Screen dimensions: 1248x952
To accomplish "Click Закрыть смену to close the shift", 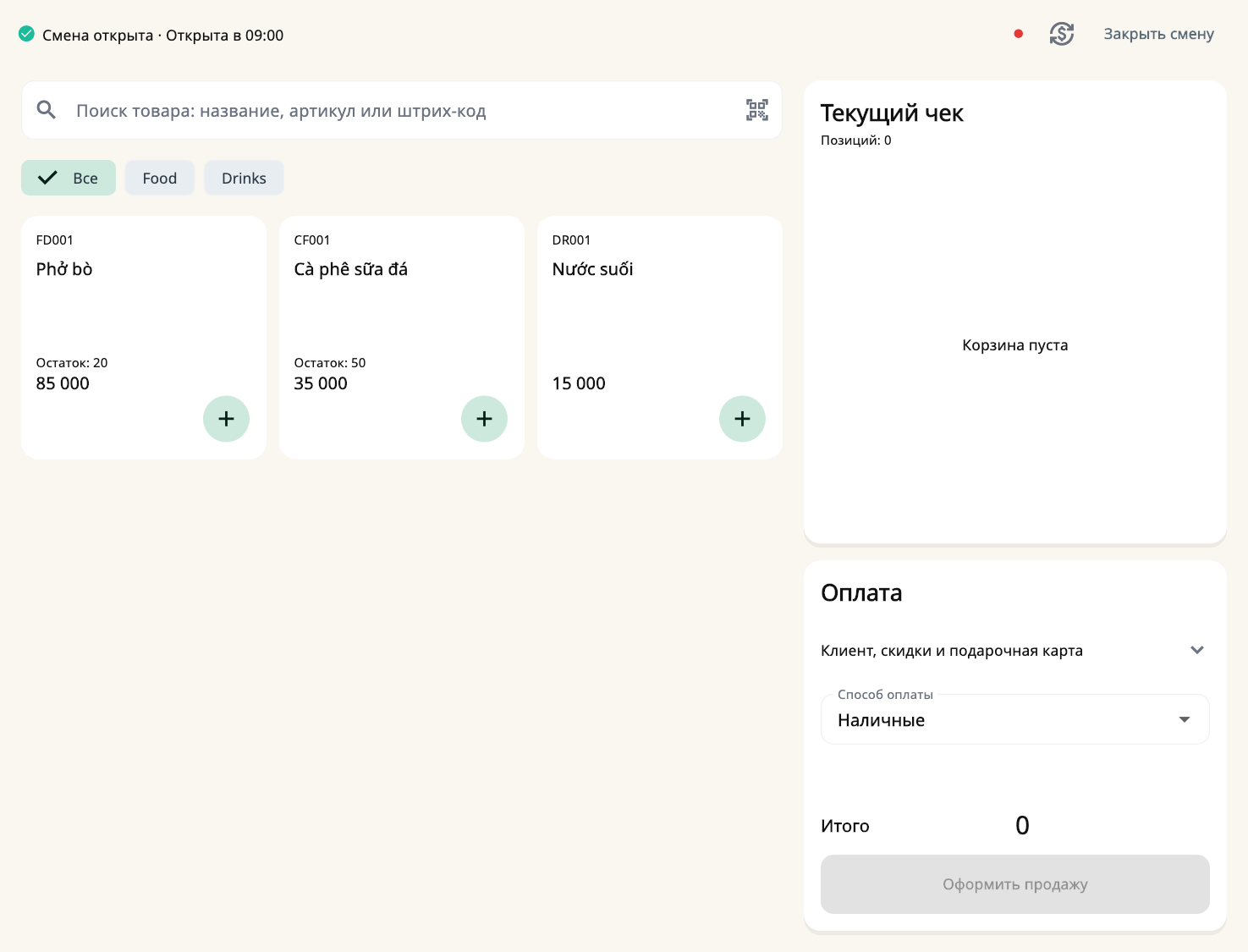I will [x=1158, y=34].
